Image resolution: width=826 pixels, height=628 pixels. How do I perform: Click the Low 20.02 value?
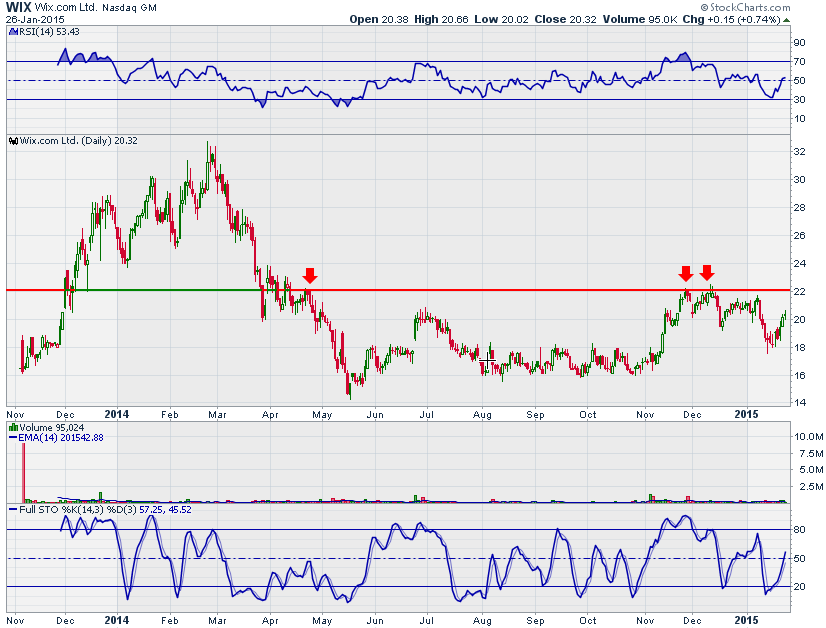tap(501, 19)
